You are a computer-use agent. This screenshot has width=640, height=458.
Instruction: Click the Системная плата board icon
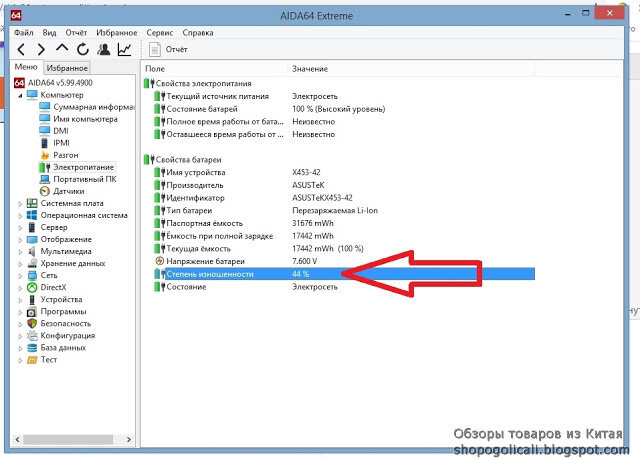tap(32, 203)
